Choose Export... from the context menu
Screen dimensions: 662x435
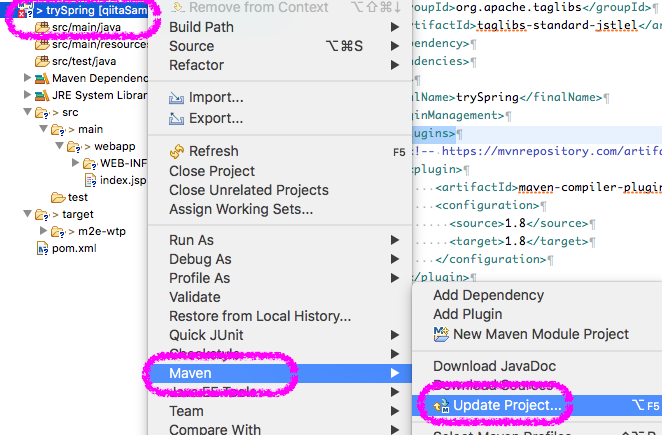pyautogui.click(x=280, y=118)
